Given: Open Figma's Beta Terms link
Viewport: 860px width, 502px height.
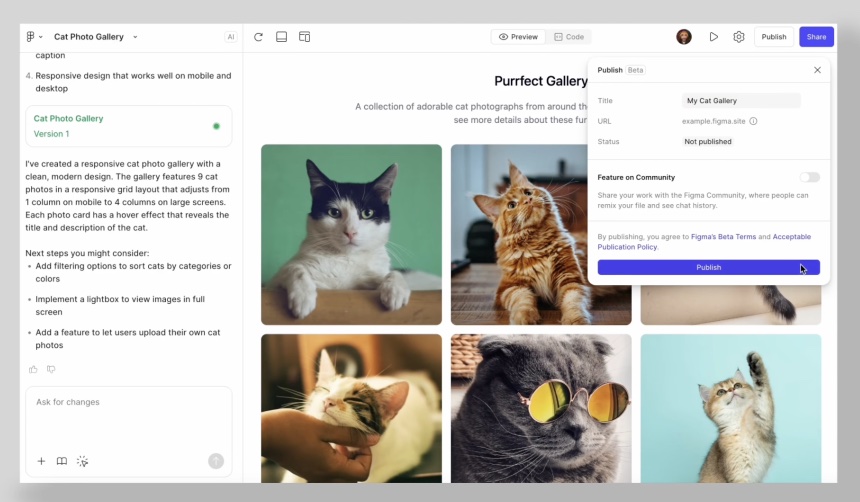Looking at the screenshot, I should point(723,236).
